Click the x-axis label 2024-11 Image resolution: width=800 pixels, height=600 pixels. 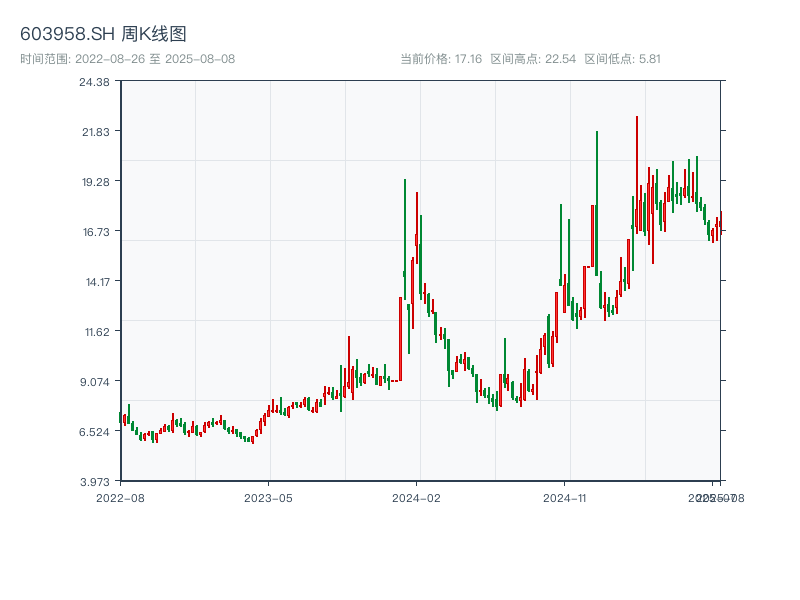pos(565,498)
